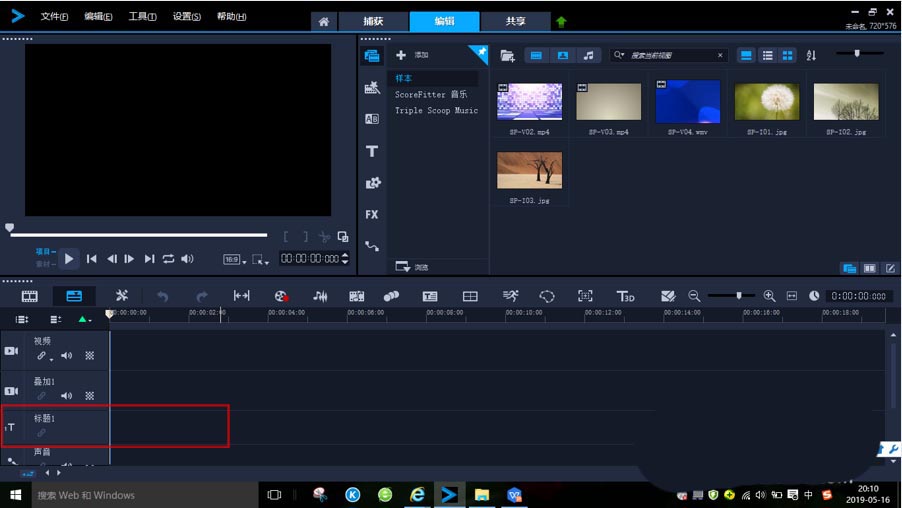The width and height of the screenshot is (902, 508).
Task: Fit project in timeline window
Action: (792, 296)
